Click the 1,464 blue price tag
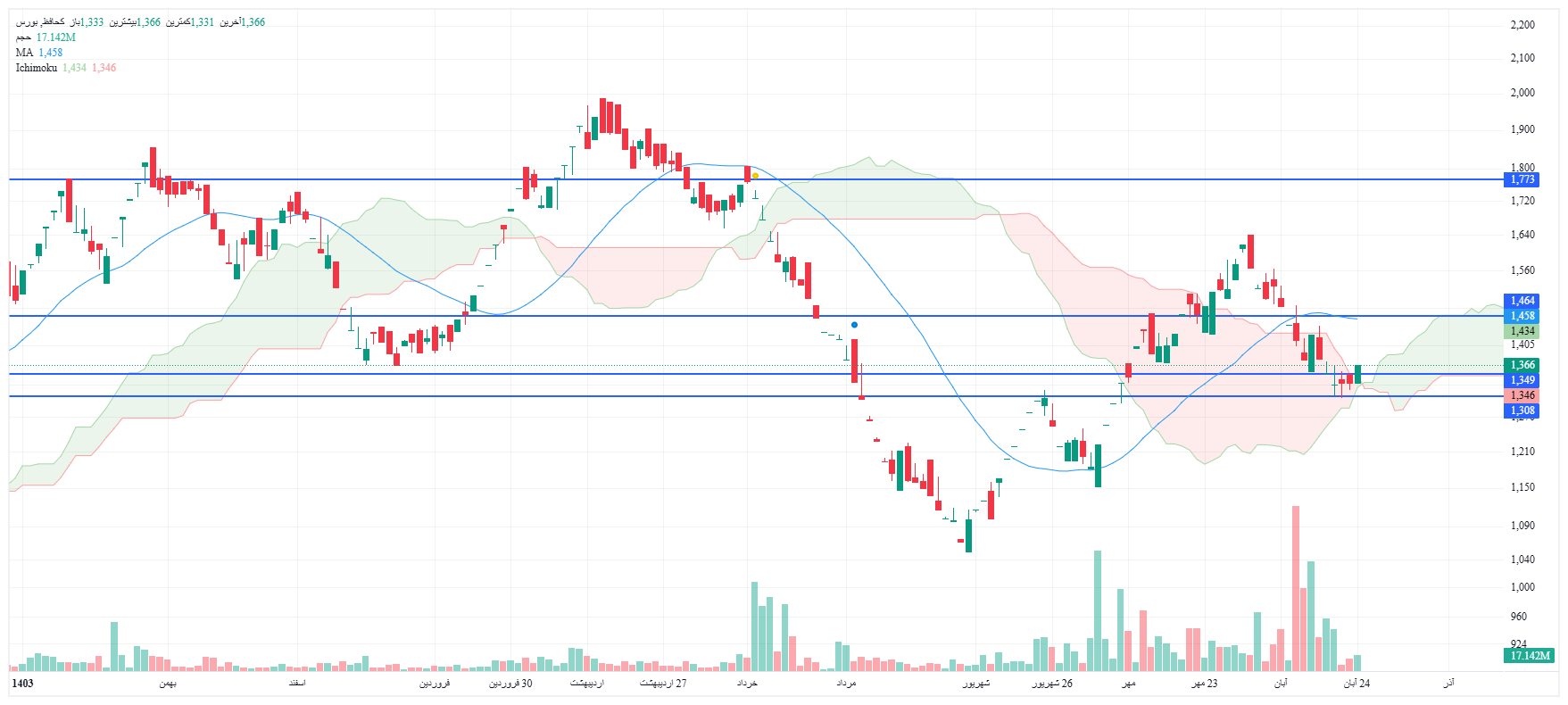1568x705 pixels. coord(1522,301)
